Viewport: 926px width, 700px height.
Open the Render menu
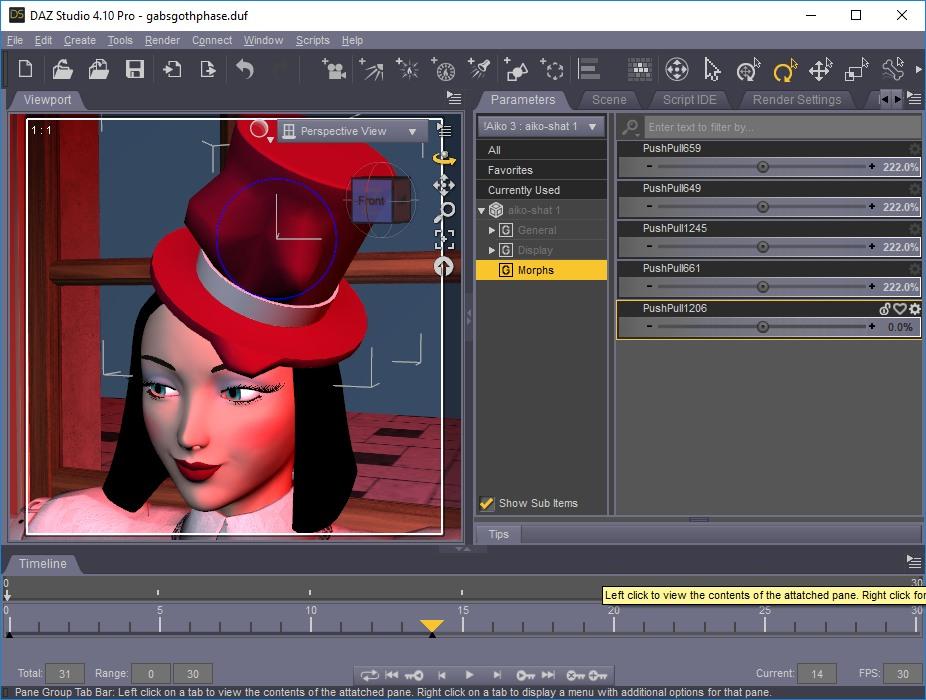[x=162, y=41]
